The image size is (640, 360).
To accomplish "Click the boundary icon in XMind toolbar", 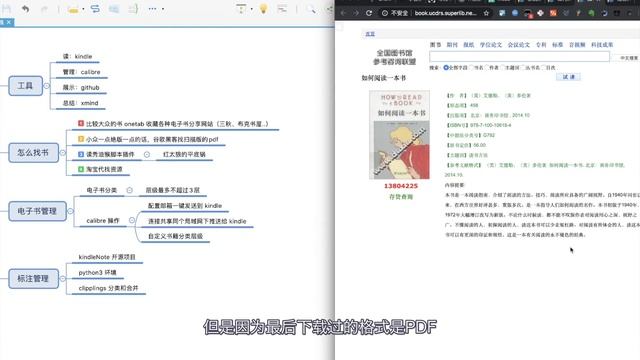I will 114,9.
